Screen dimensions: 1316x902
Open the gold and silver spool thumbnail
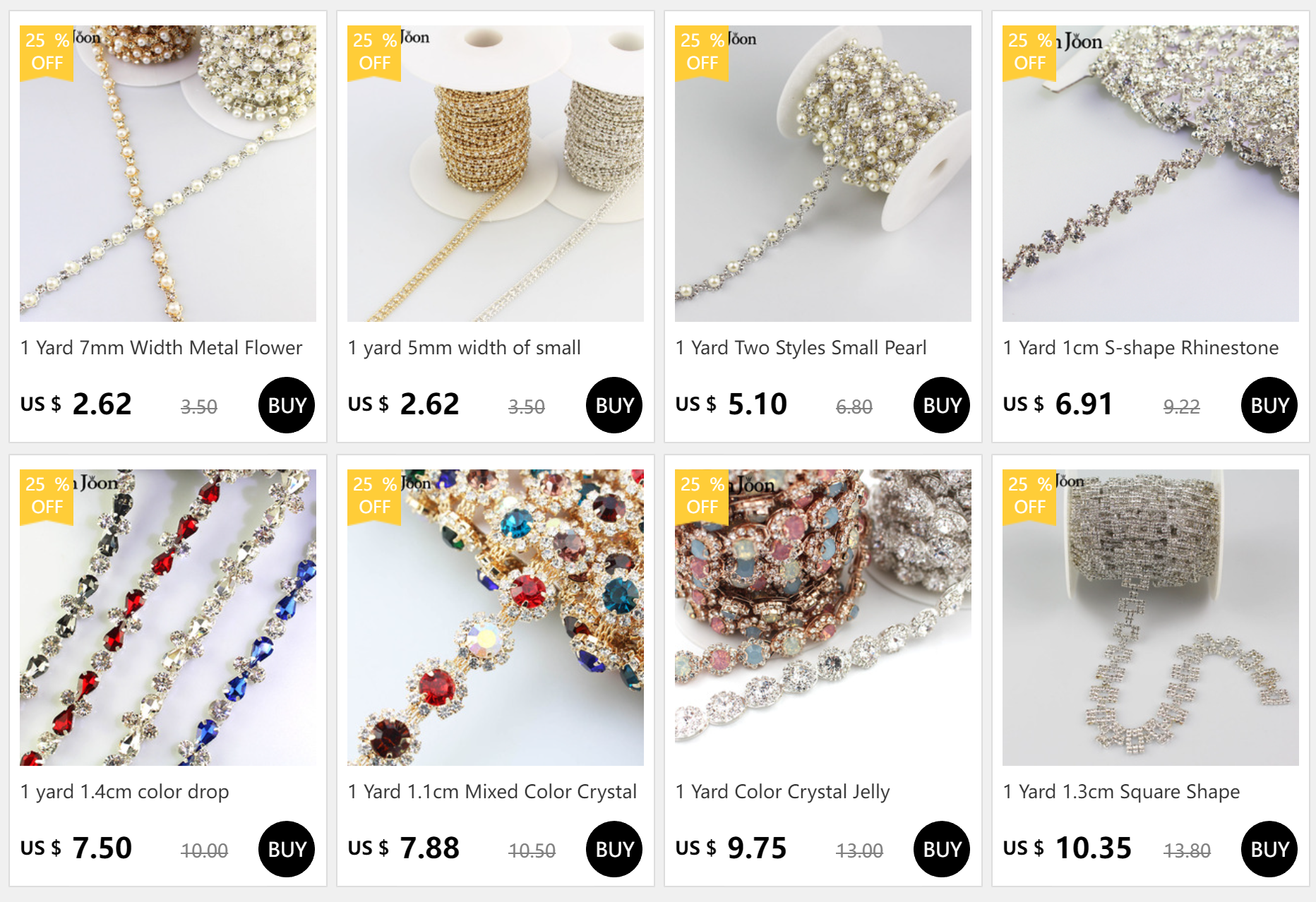click(x=496, y=174)
